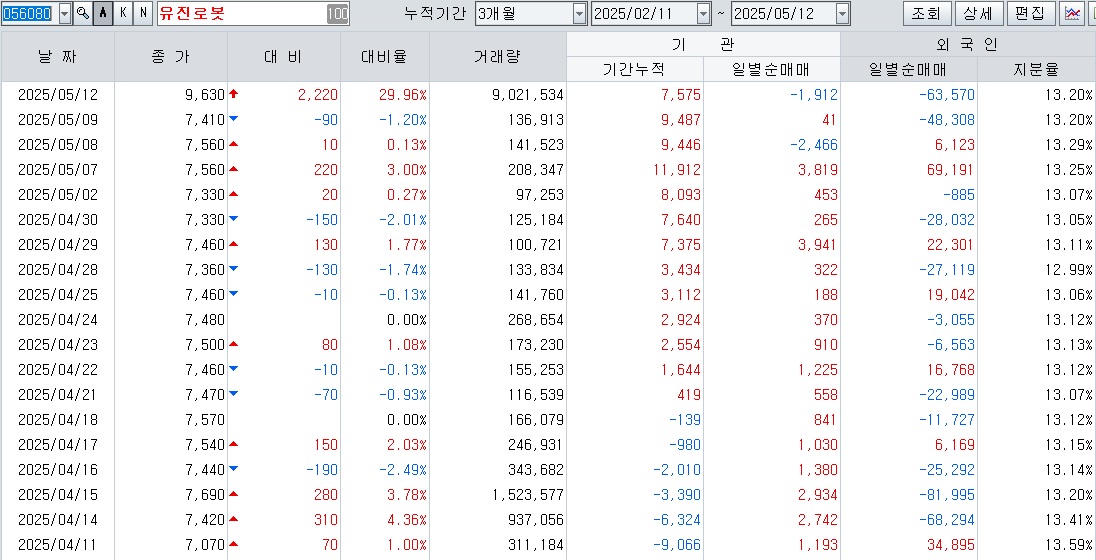
Task: Click closing price 9,630
Action: tap(205, 94)
